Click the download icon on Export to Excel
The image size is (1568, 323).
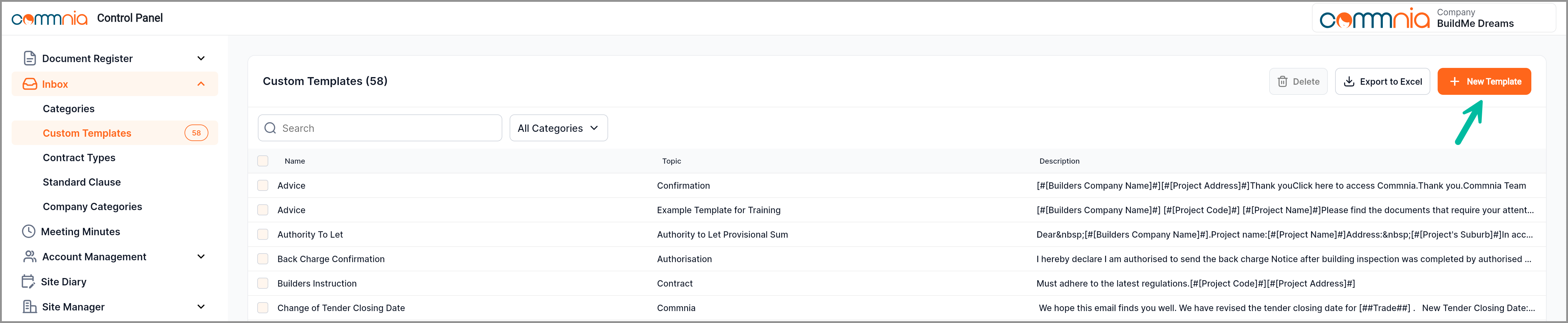(1349, 82)
